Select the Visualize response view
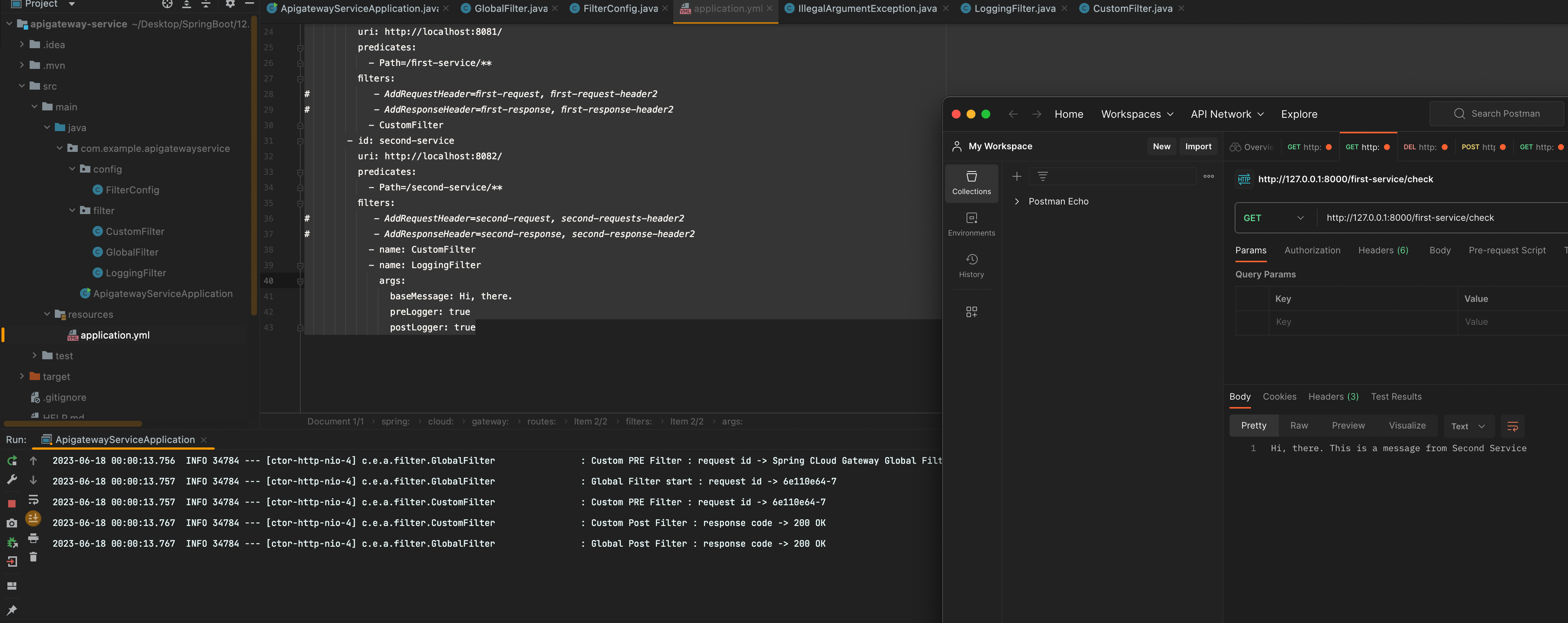1568x623 pixels. coord(1407,426)
